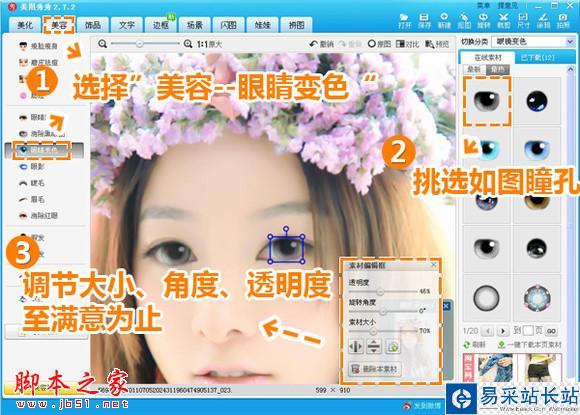
Task: Click the 预览 (preview) button
Action: (437, 44)
